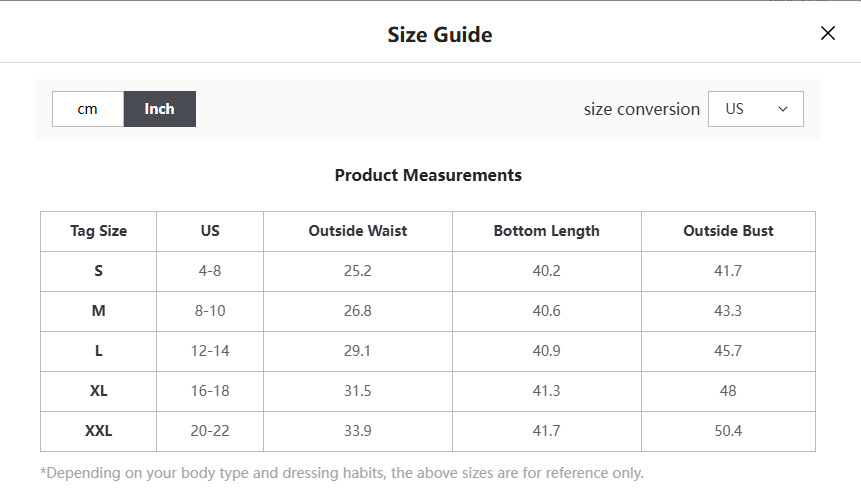Viewport: 861px width, 501px height.
Task: Select the XXL tag size row
Action: coord(428,432)
